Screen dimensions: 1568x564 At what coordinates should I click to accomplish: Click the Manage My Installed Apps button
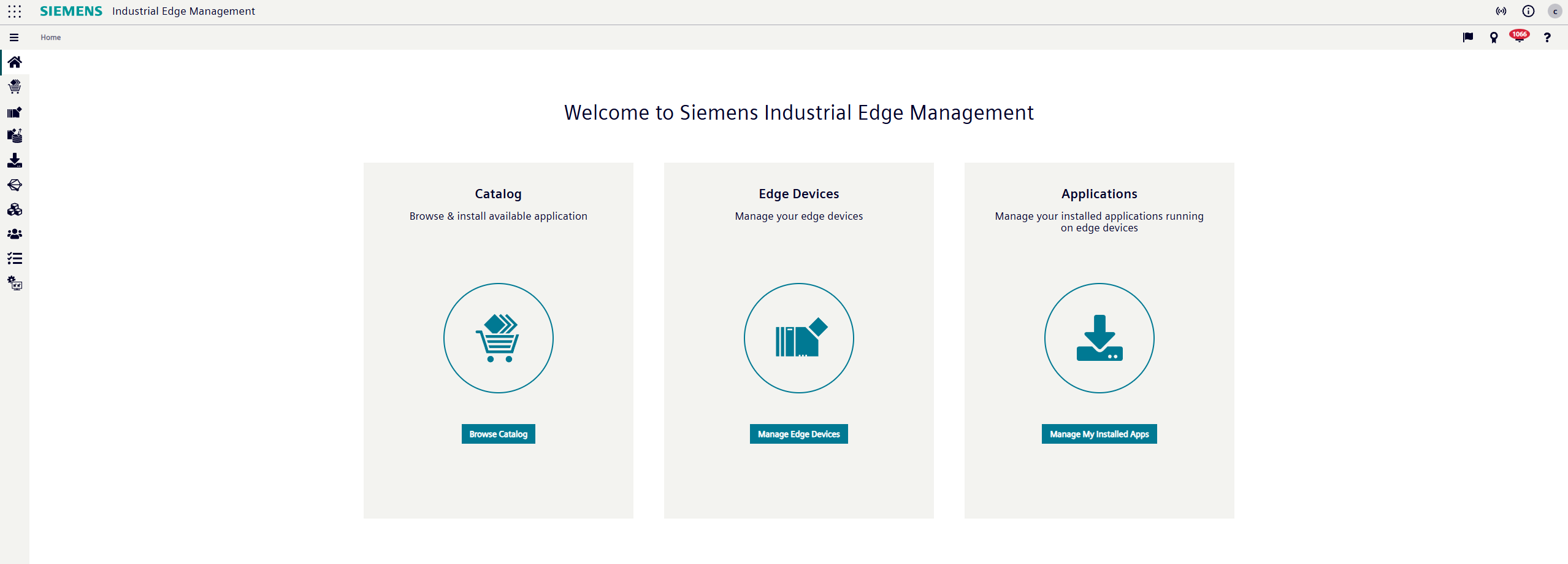coord(1099,434)
